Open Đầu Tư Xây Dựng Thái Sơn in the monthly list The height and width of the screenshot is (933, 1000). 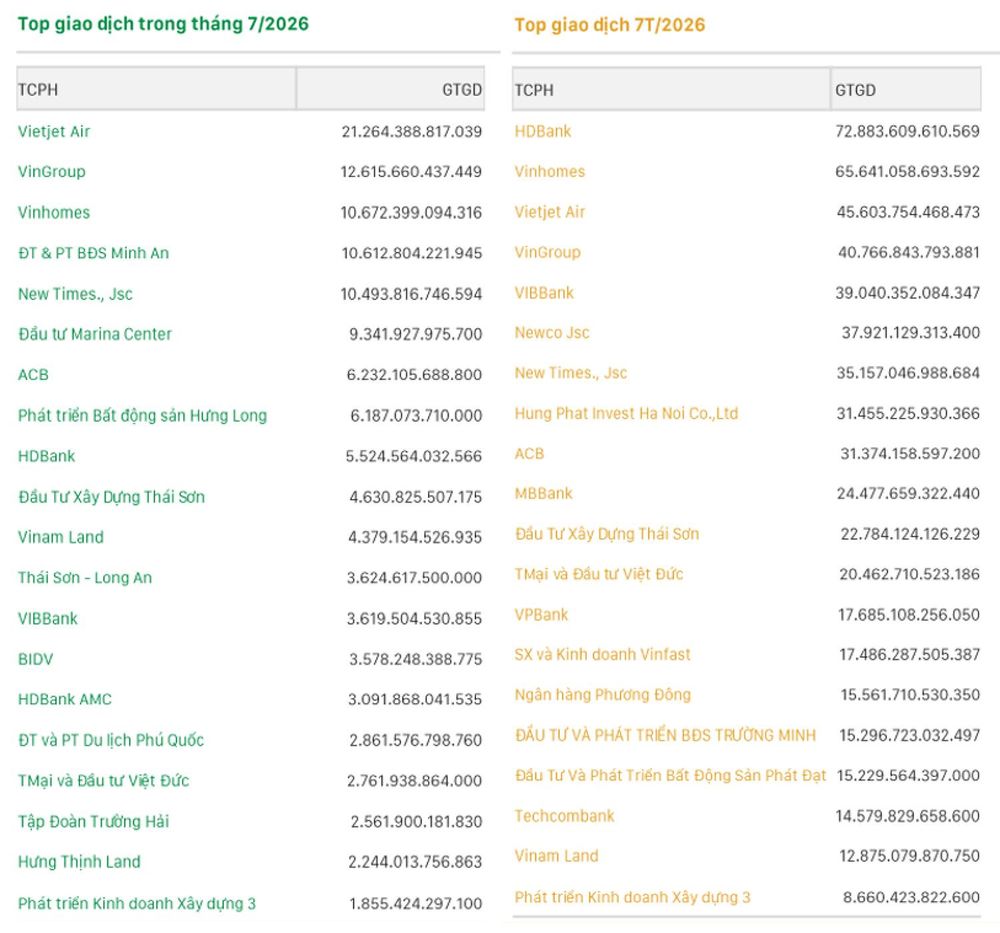(x=112, y=497)
